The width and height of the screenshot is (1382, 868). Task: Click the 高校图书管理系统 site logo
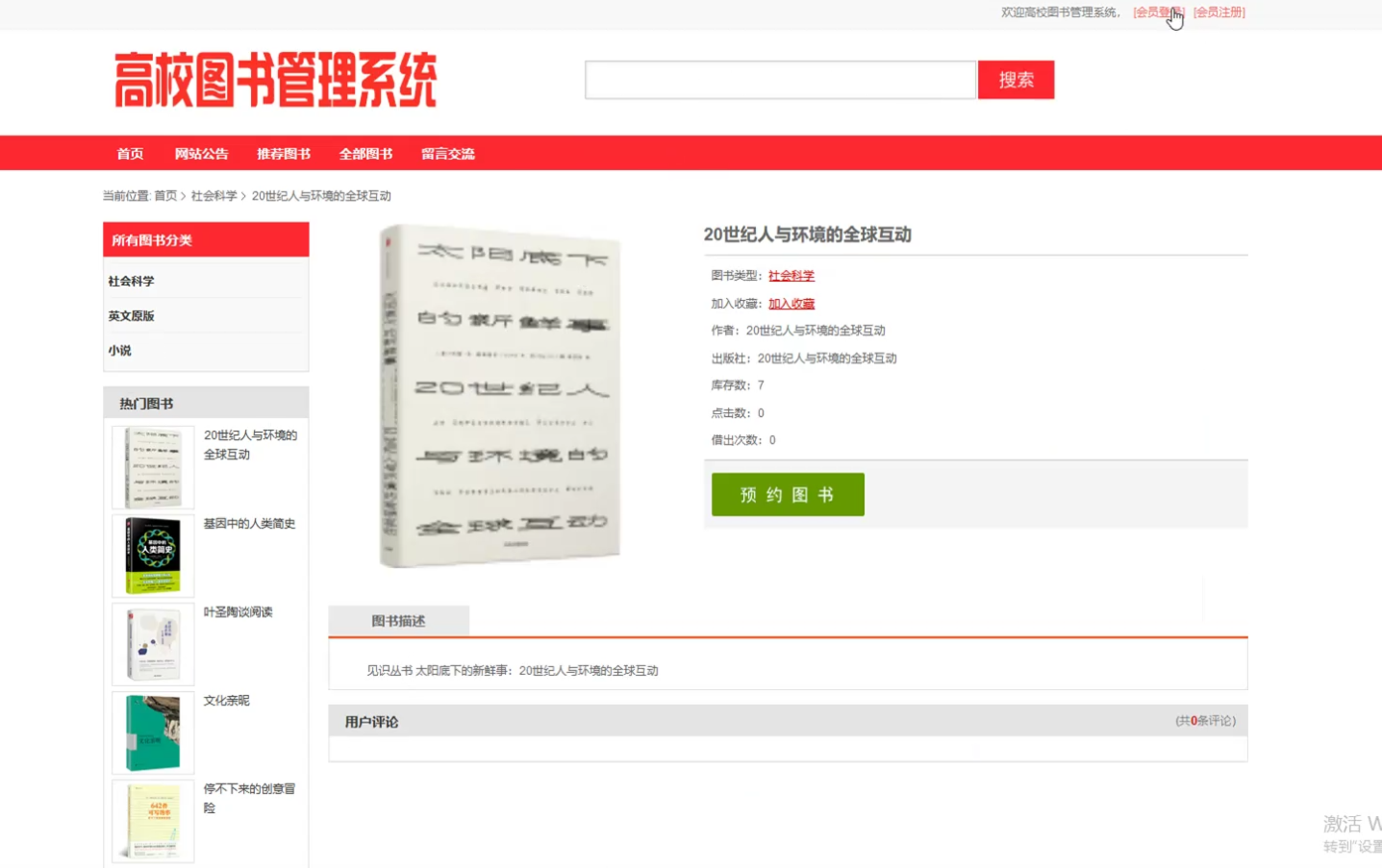[x=275, y=80]
